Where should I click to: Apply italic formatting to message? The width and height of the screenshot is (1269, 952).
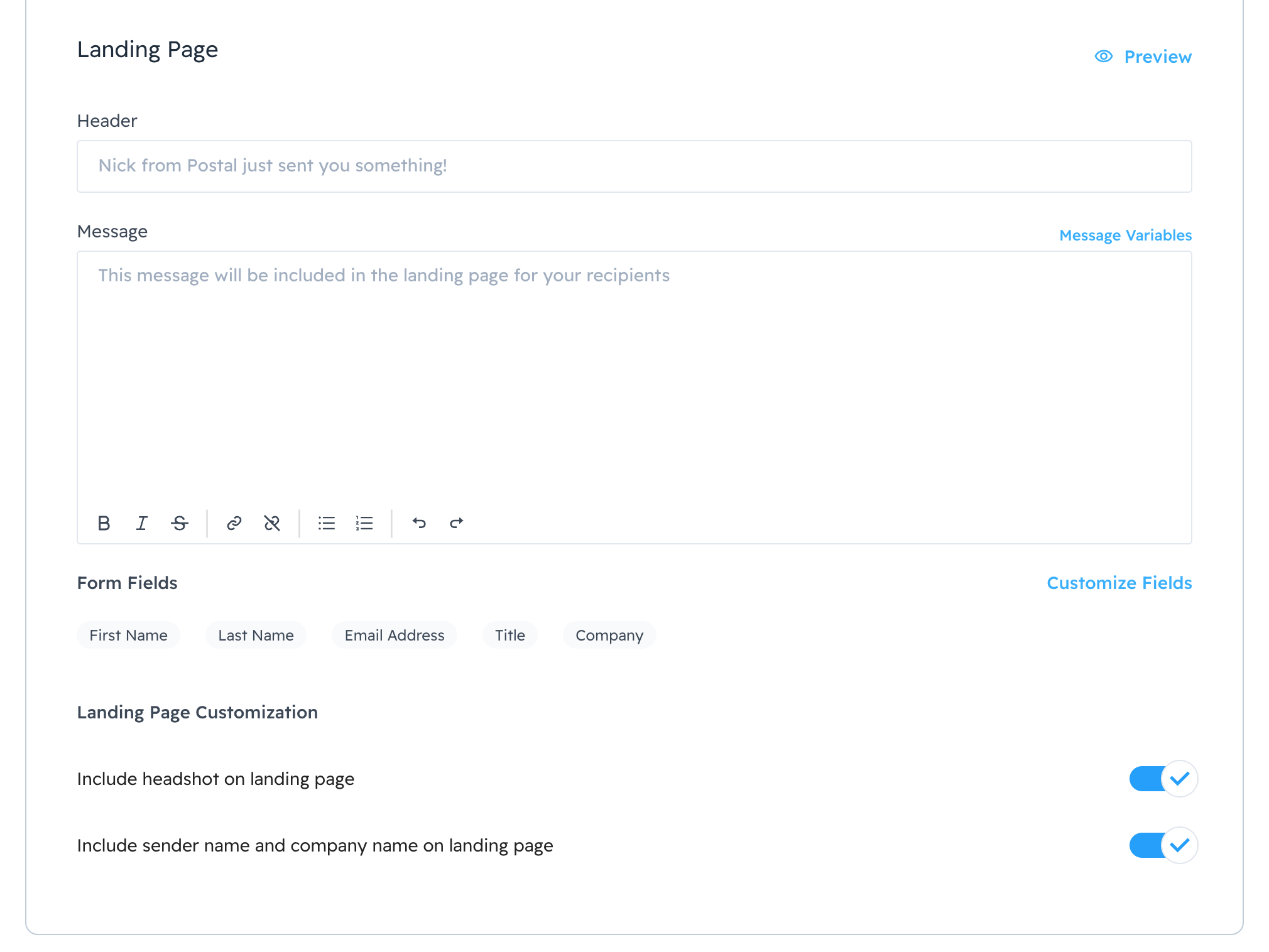point(142,523)
